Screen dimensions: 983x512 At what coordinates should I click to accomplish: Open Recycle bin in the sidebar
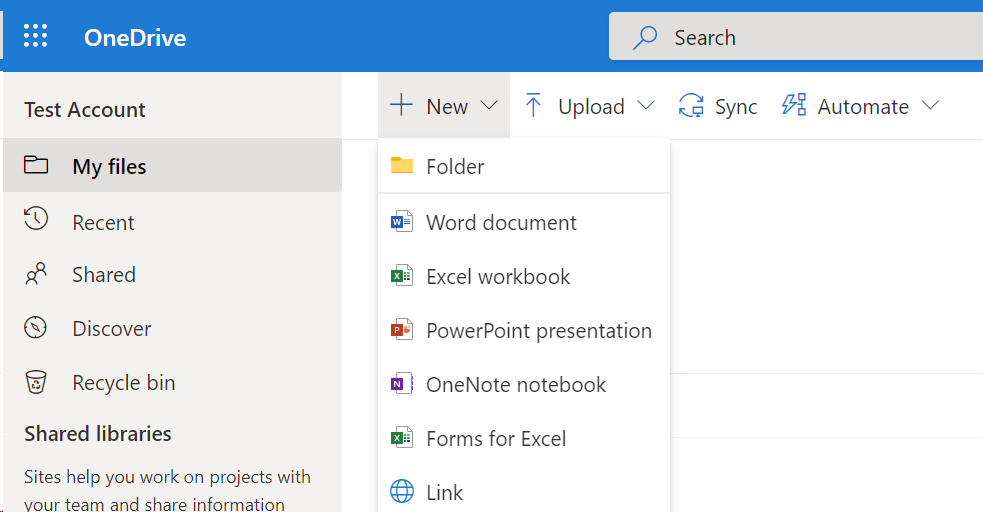point(172,382)
